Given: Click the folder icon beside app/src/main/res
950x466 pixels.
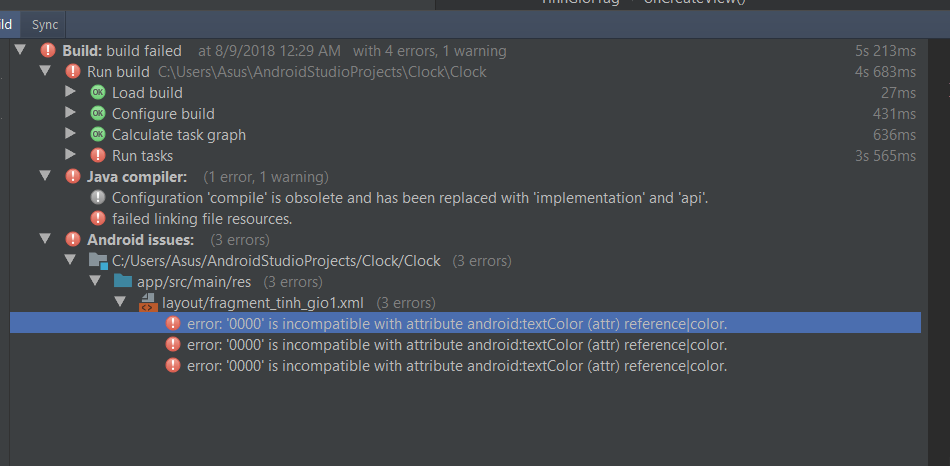Looking at the screenshot, I should pyautogui.click(x=122, y=281).
